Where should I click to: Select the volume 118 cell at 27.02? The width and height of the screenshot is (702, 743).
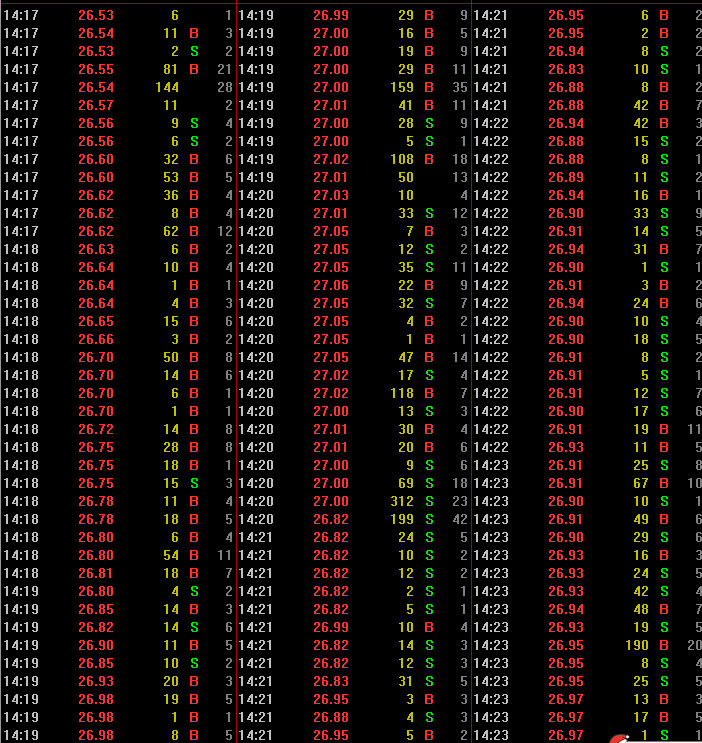402,393
